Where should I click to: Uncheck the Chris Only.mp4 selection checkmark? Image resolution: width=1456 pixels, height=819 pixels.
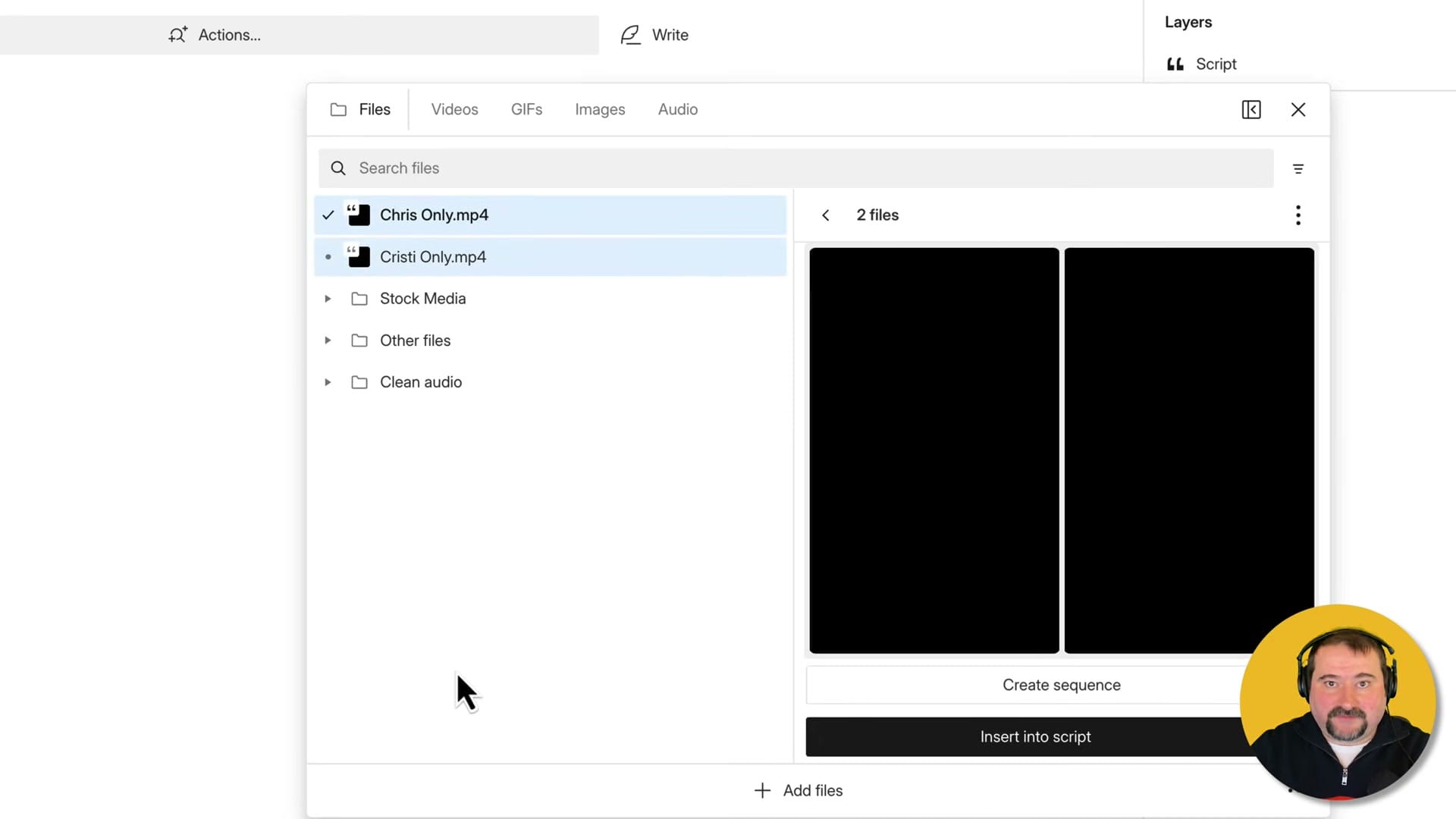pyautogui.click(x=328, y=215)
